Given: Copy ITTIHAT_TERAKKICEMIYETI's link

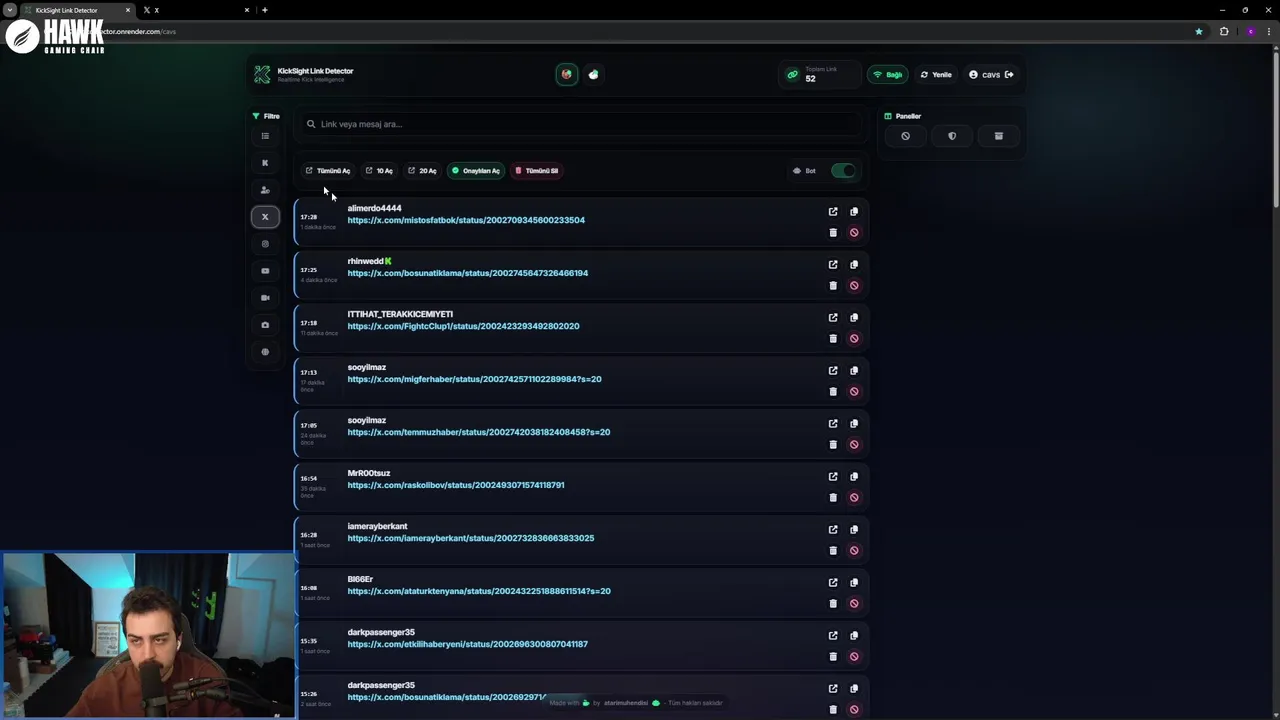Looking at the screenshot, I should pyautogui.click(x=854, y=318).
